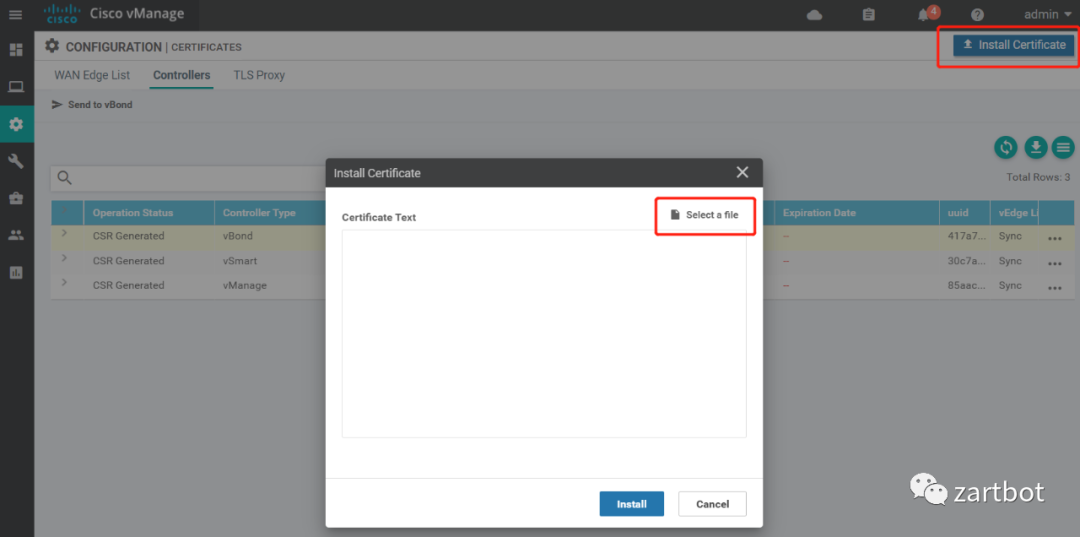Open the Administration people sidebar icon

click(x=16, y=235)
